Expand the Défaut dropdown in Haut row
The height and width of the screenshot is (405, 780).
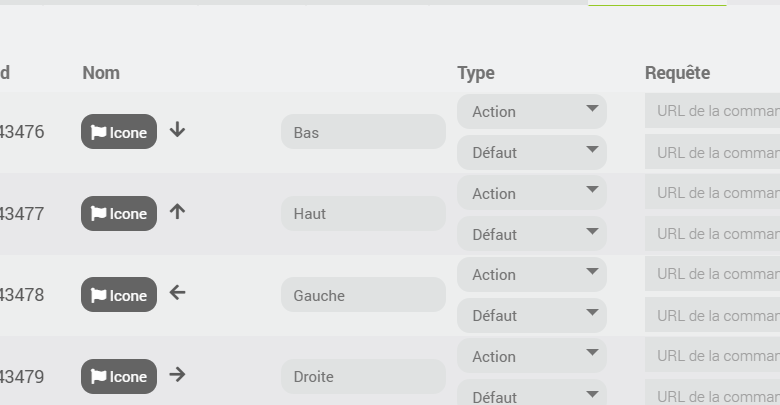click(x=532, y=234)
